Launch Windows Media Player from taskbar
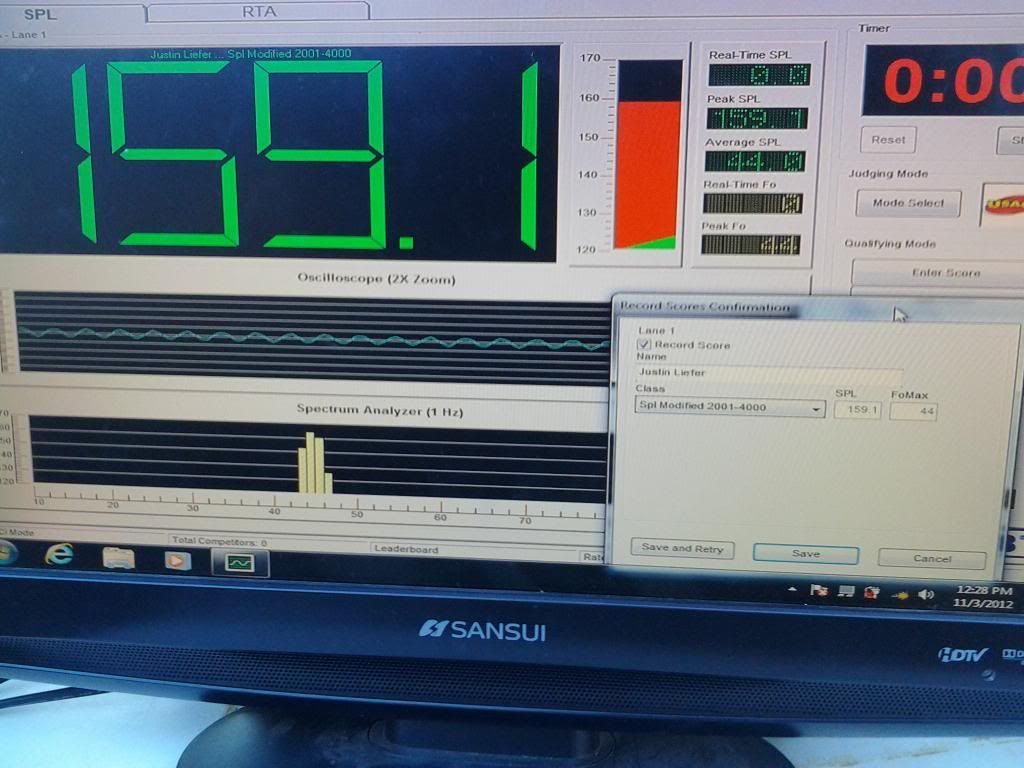Viewport: 1024px width, 768px height. point(178,560)
